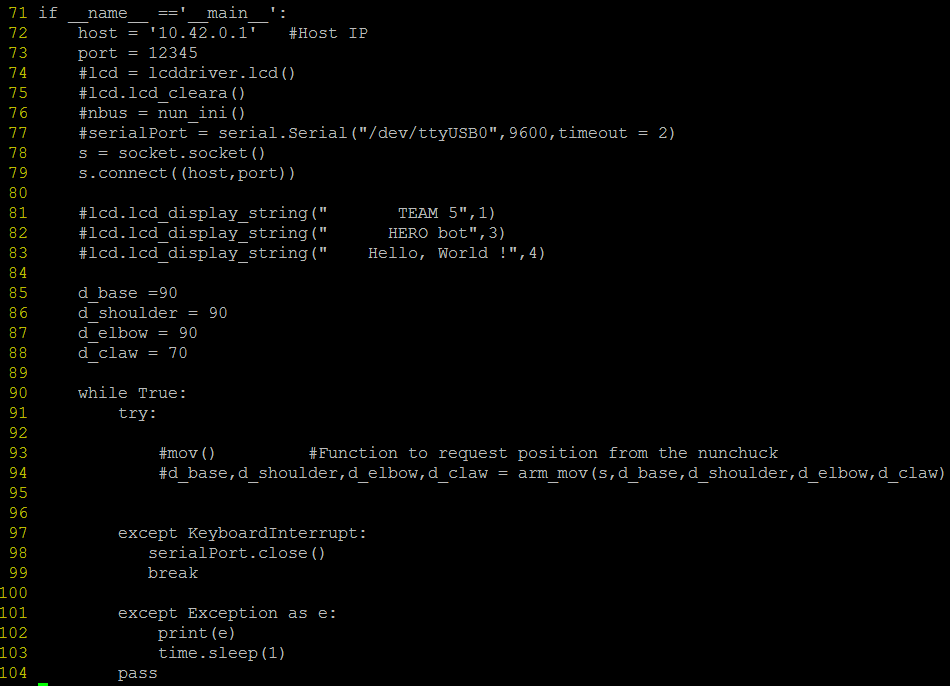Click the print(e) statement
The width and height of the screenshot is (950, 686).
pyautogui.click(x=196, y=633)
